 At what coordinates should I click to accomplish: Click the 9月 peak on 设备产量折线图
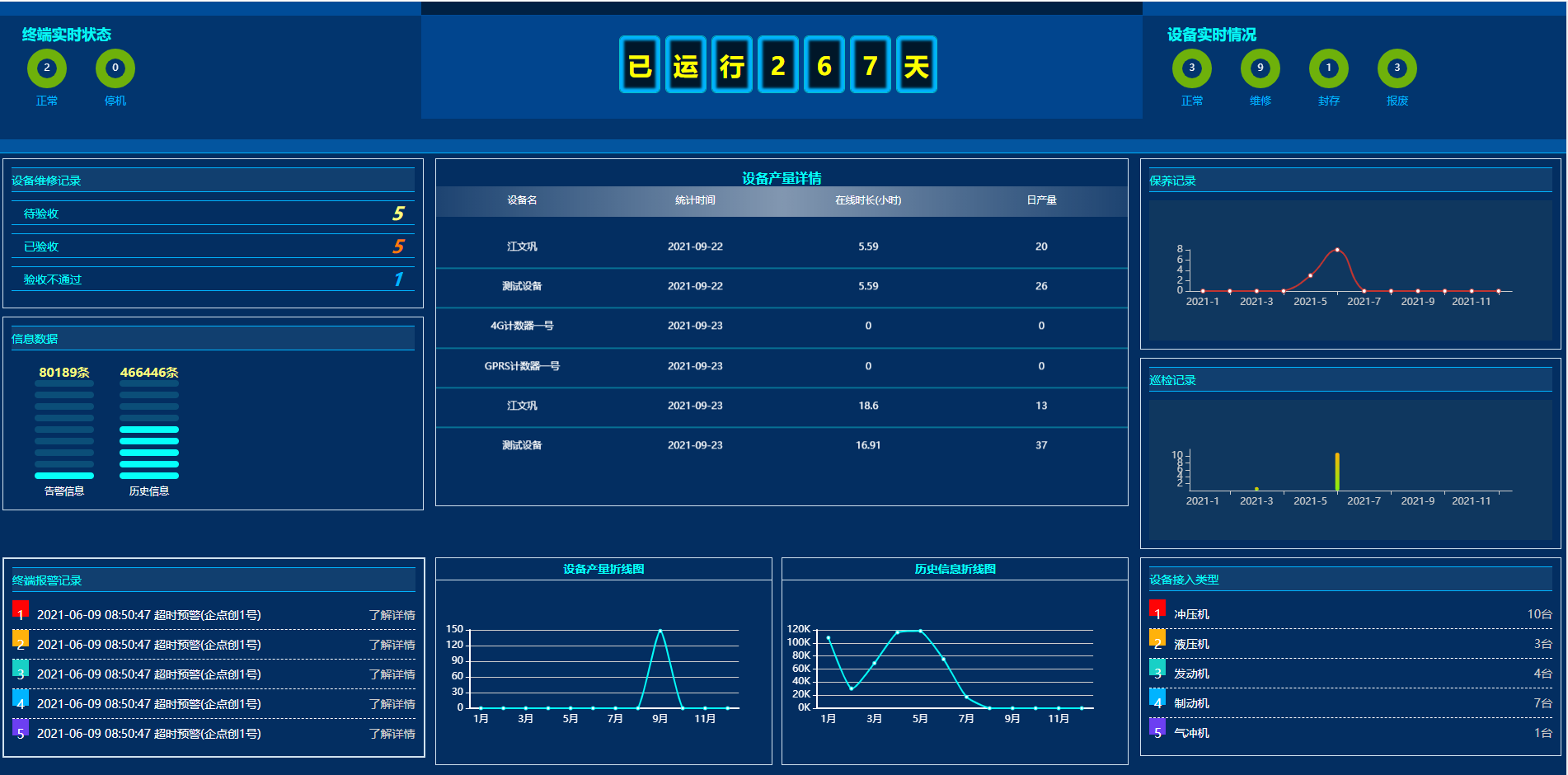pyautogui.click(x=660, y=631)
